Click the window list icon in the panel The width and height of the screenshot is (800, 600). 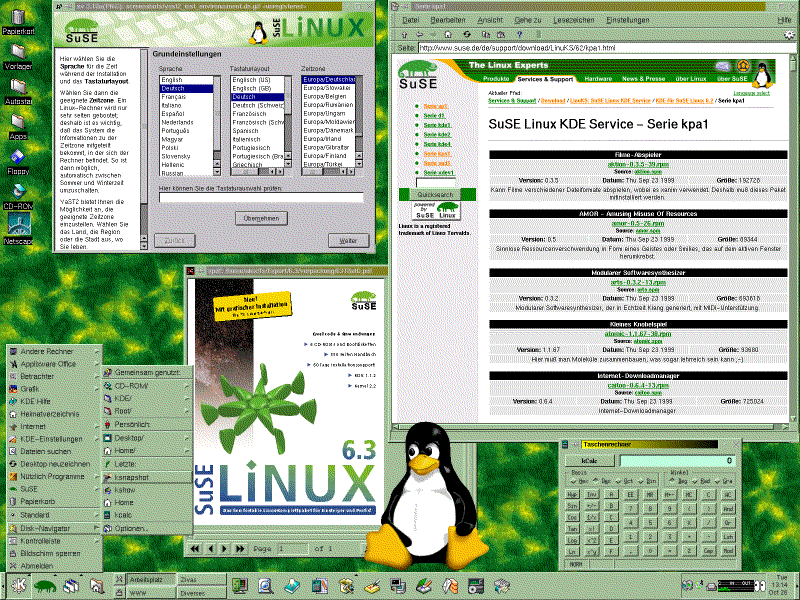[71, 585]
